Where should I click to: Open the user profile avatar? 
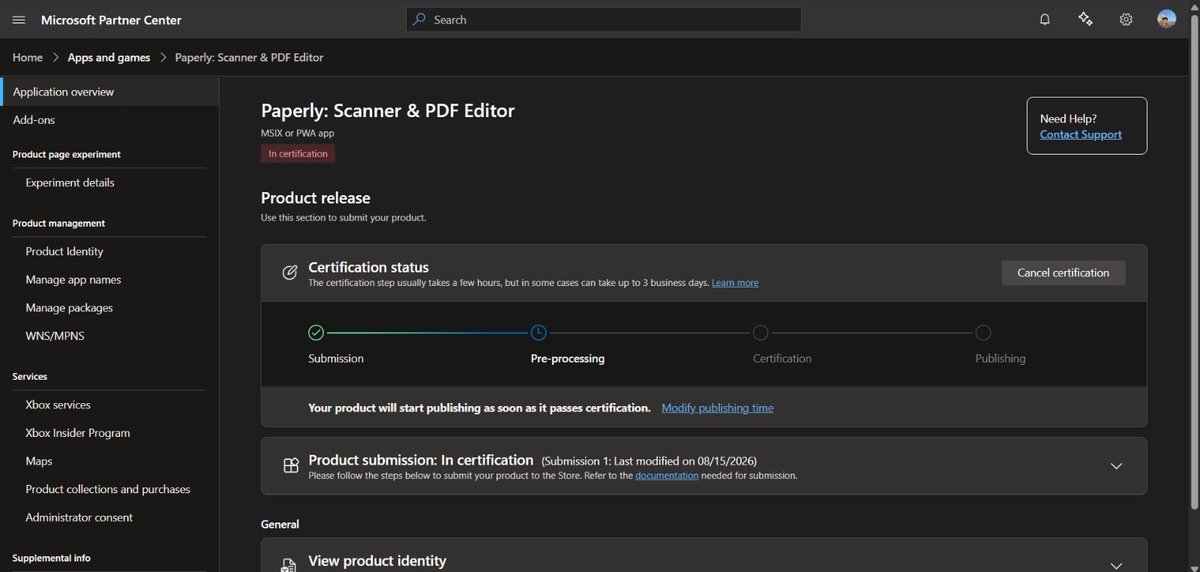click(1166, 20)
